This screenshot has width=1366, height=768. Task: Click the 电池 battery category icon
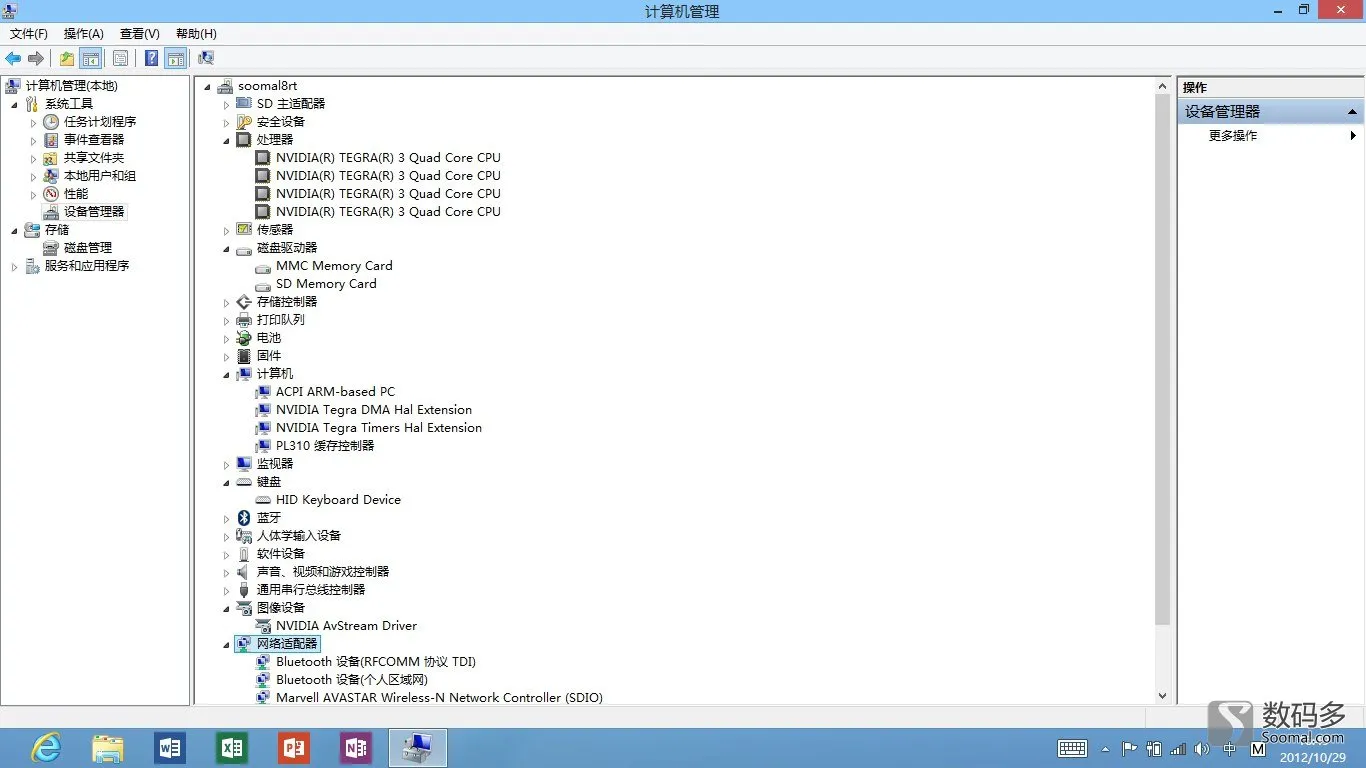click(244, 338)
